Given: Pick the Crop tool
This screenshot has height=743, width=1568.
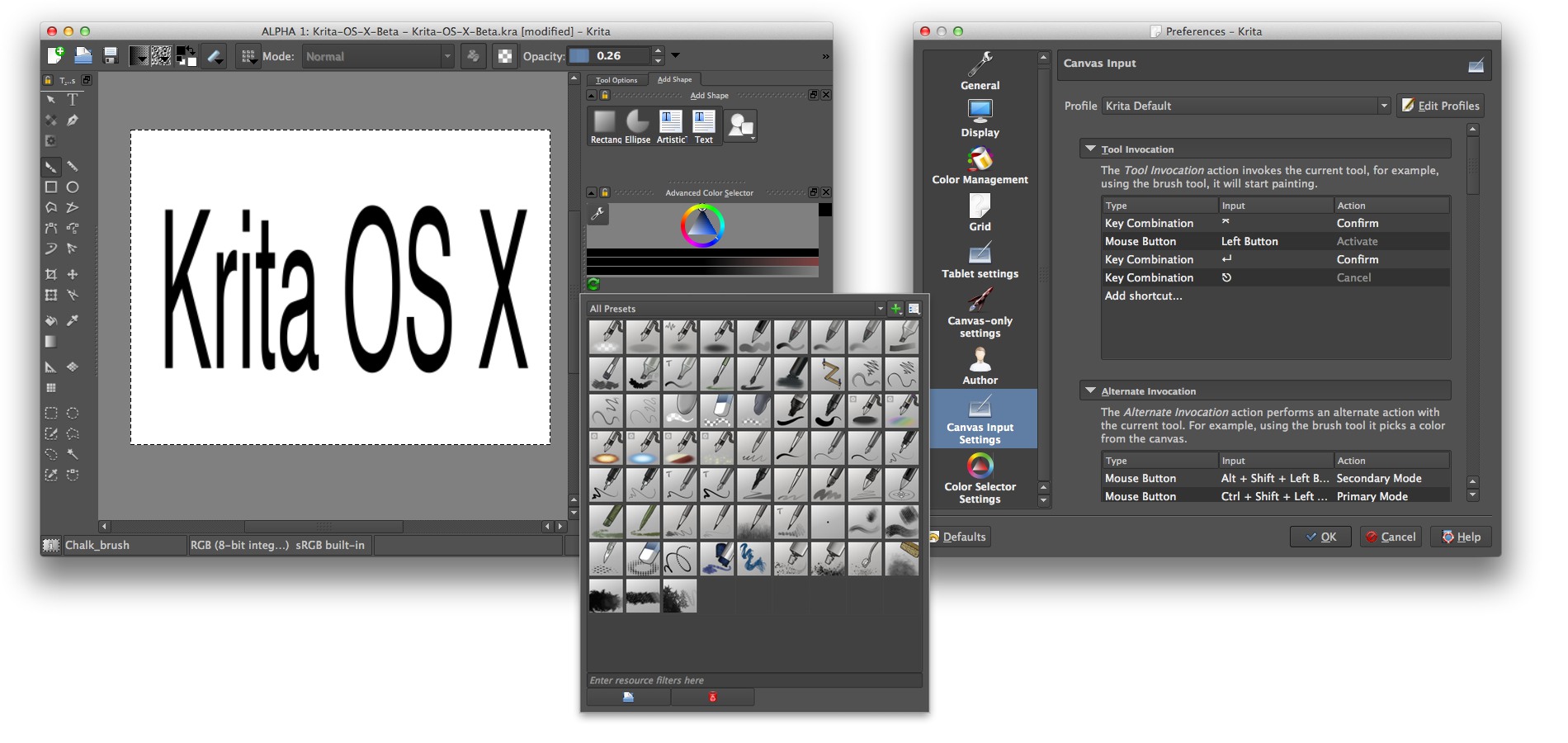Looking at the screenshot, I should [x=51, y=274].
